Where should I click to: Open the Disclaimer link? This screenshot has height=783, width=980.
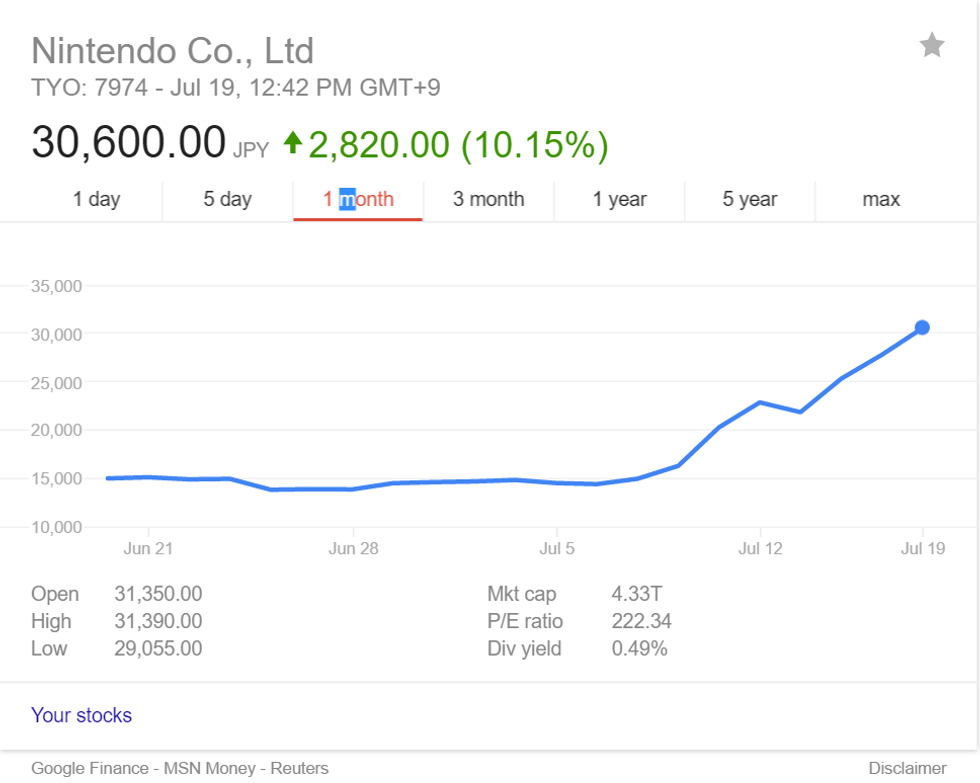(907, 768)
